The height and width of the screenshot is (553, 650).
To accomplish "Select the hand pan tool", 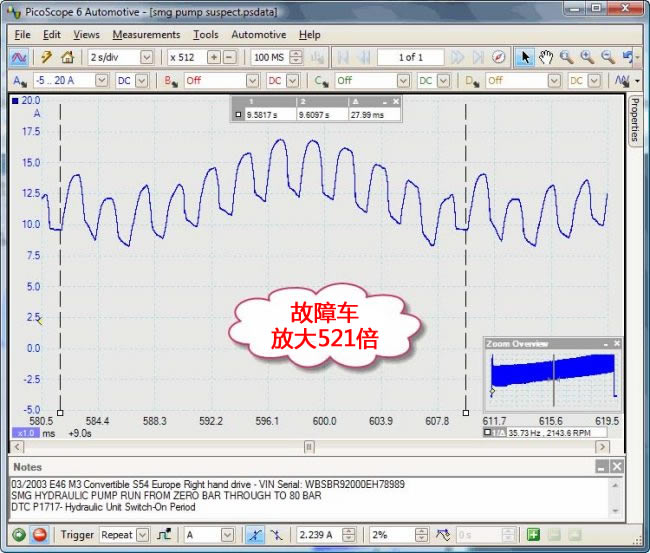I will pos(546,57).
